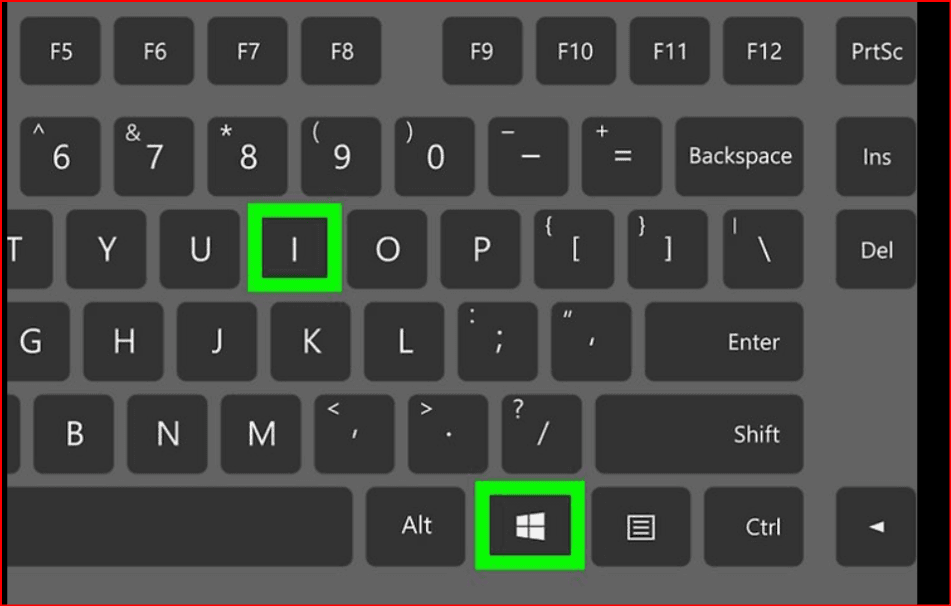The image size is (951, 606).
Task: Click the question mark slash key
Action: tap(542, 434)
